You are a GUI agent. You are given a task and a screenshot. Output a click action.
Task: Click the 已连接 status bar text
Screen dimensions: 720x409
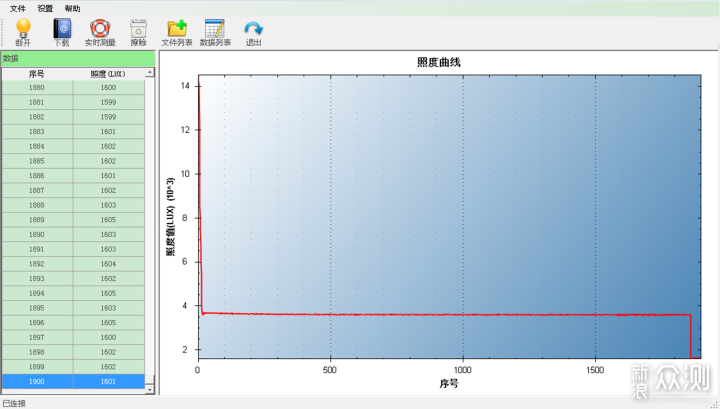pyautogui.click(x=14, y=403)
